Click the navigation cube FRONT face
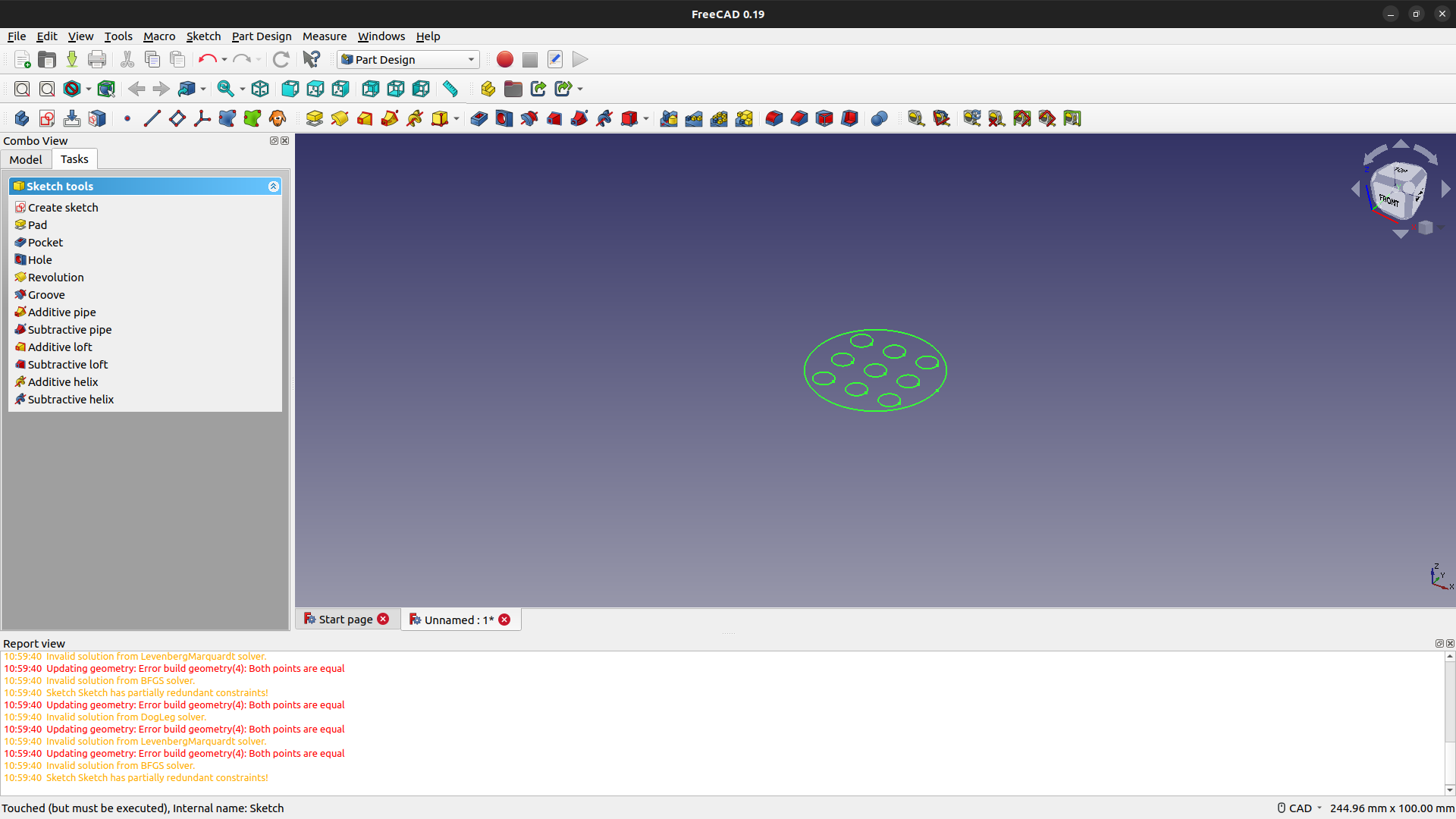 [1389, 201]
